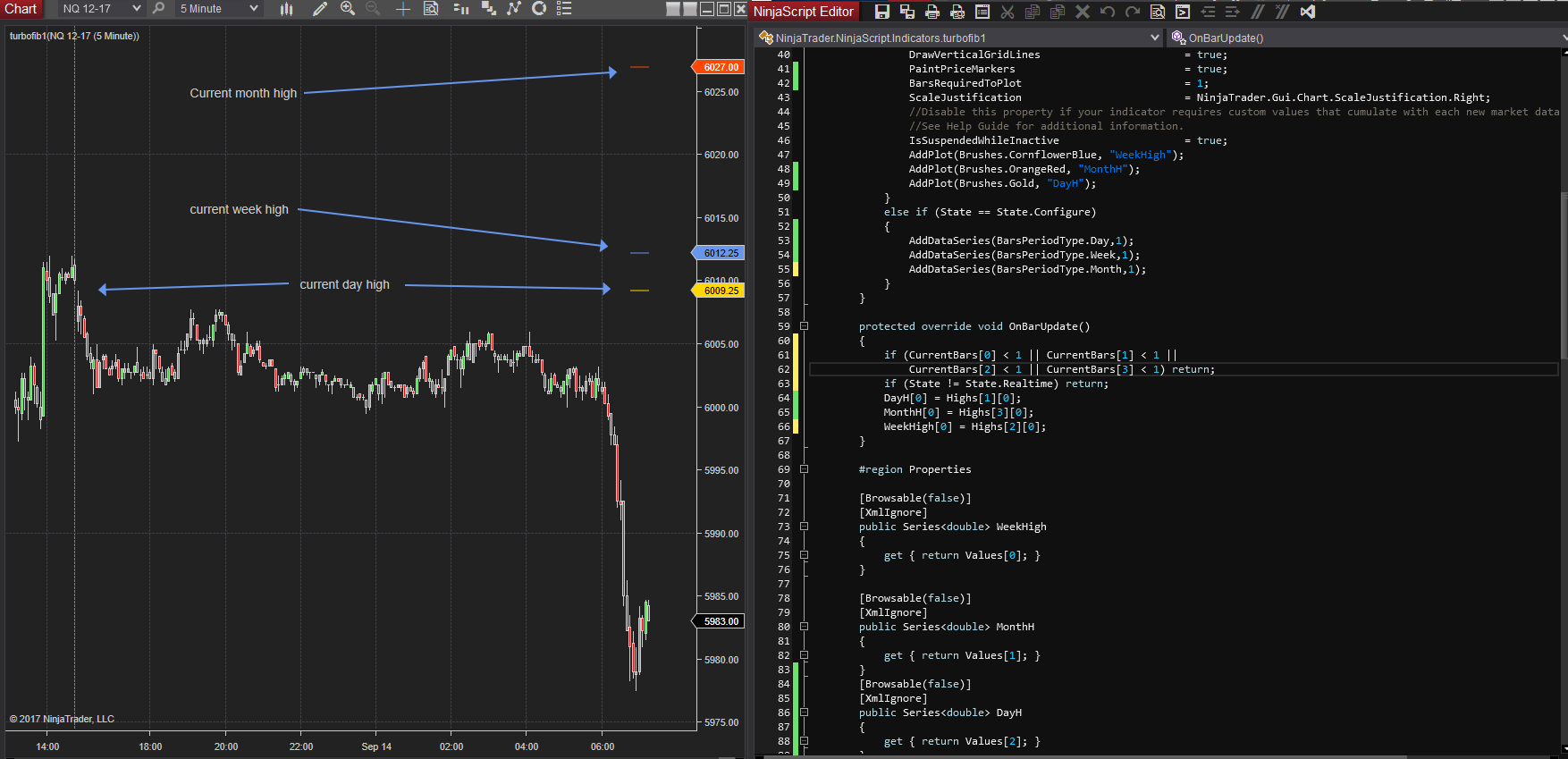This screenshot has height=759, width=1568.
Task: Collapse the OnBarUpdate method fold at line 59
Action: click(x=804, y=326)
